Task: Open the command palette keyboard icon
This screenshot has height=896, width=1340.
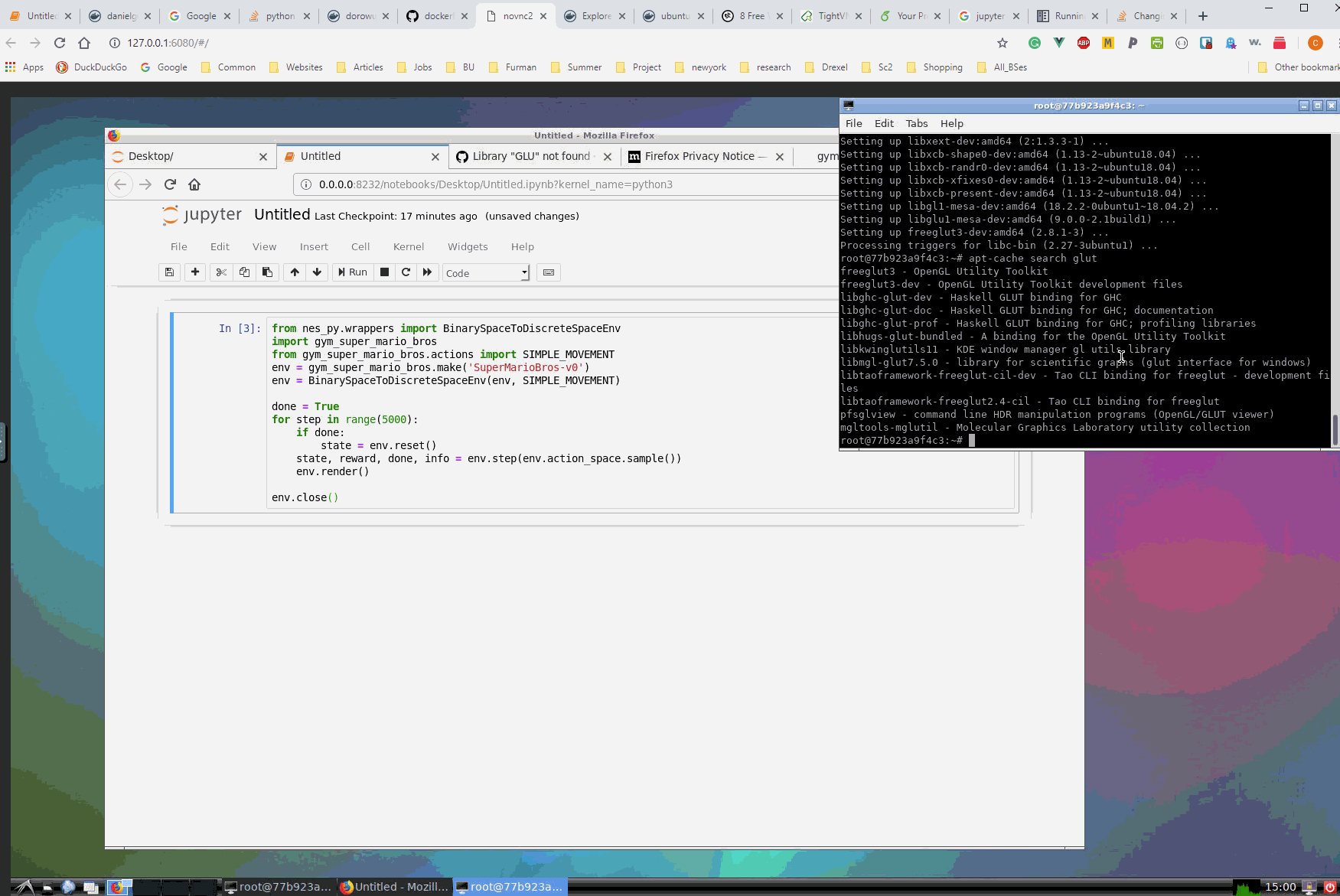Action: coord(549,272)
